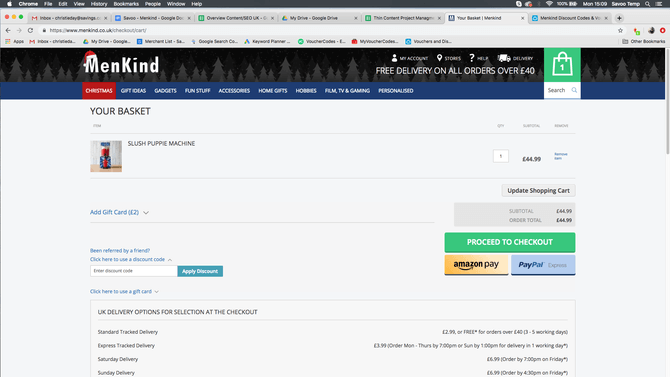
Task: Click Proceed to Checkout button
Action: click(x=510, y=242)
